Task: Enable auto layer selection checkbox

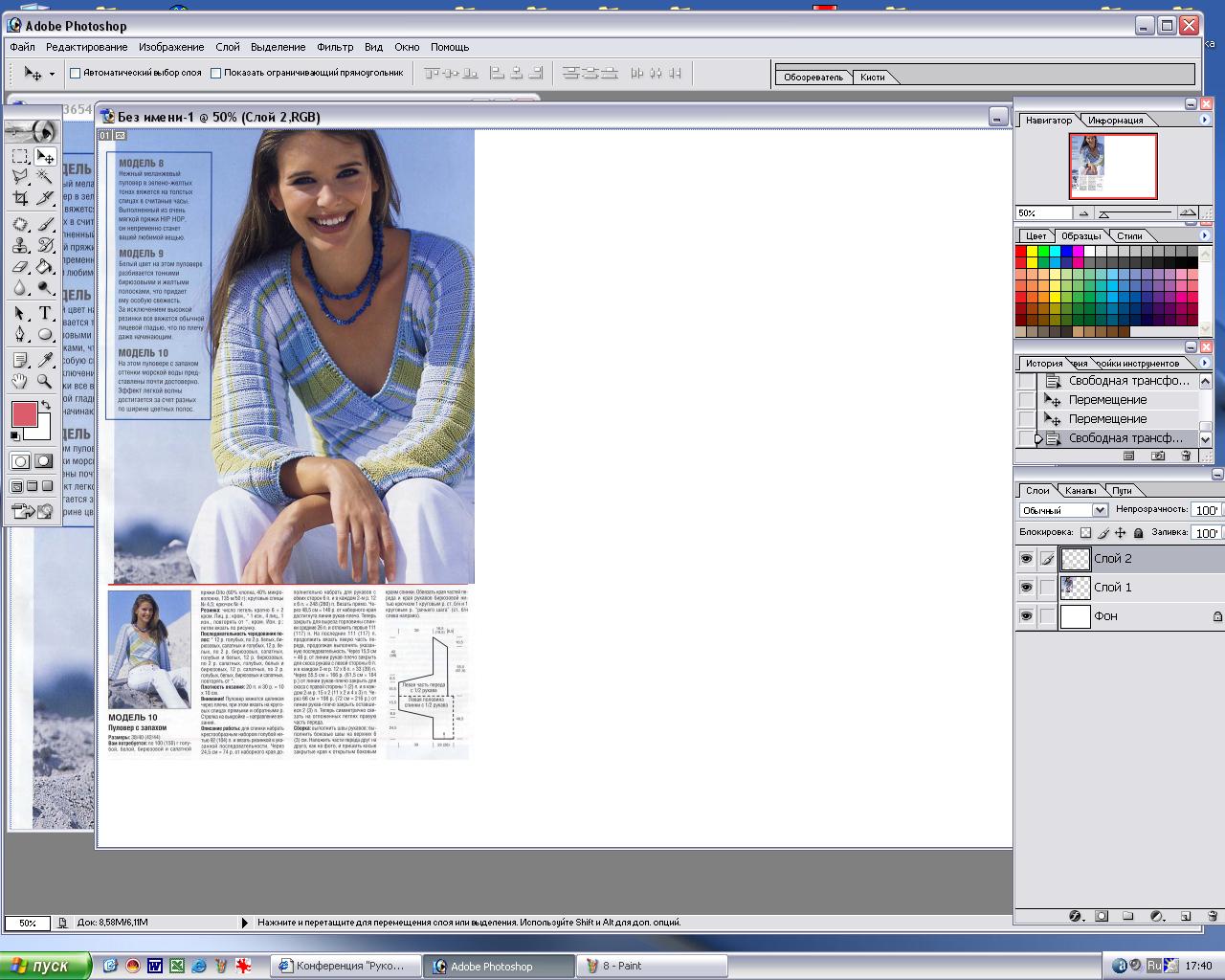Action: click(x=76, y=73)
